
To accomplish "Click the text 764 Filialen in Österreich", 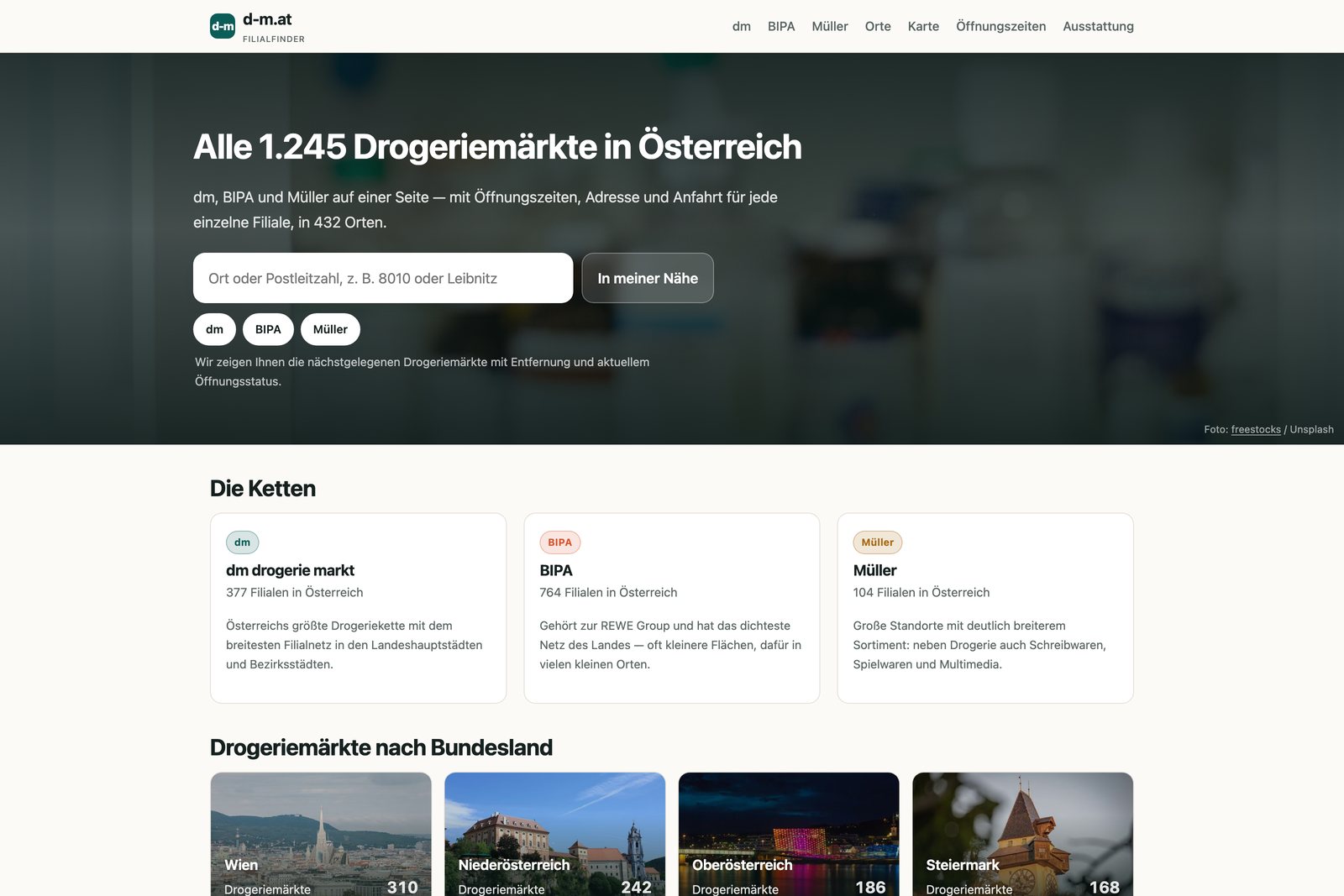I will click(x=608, y=592).
